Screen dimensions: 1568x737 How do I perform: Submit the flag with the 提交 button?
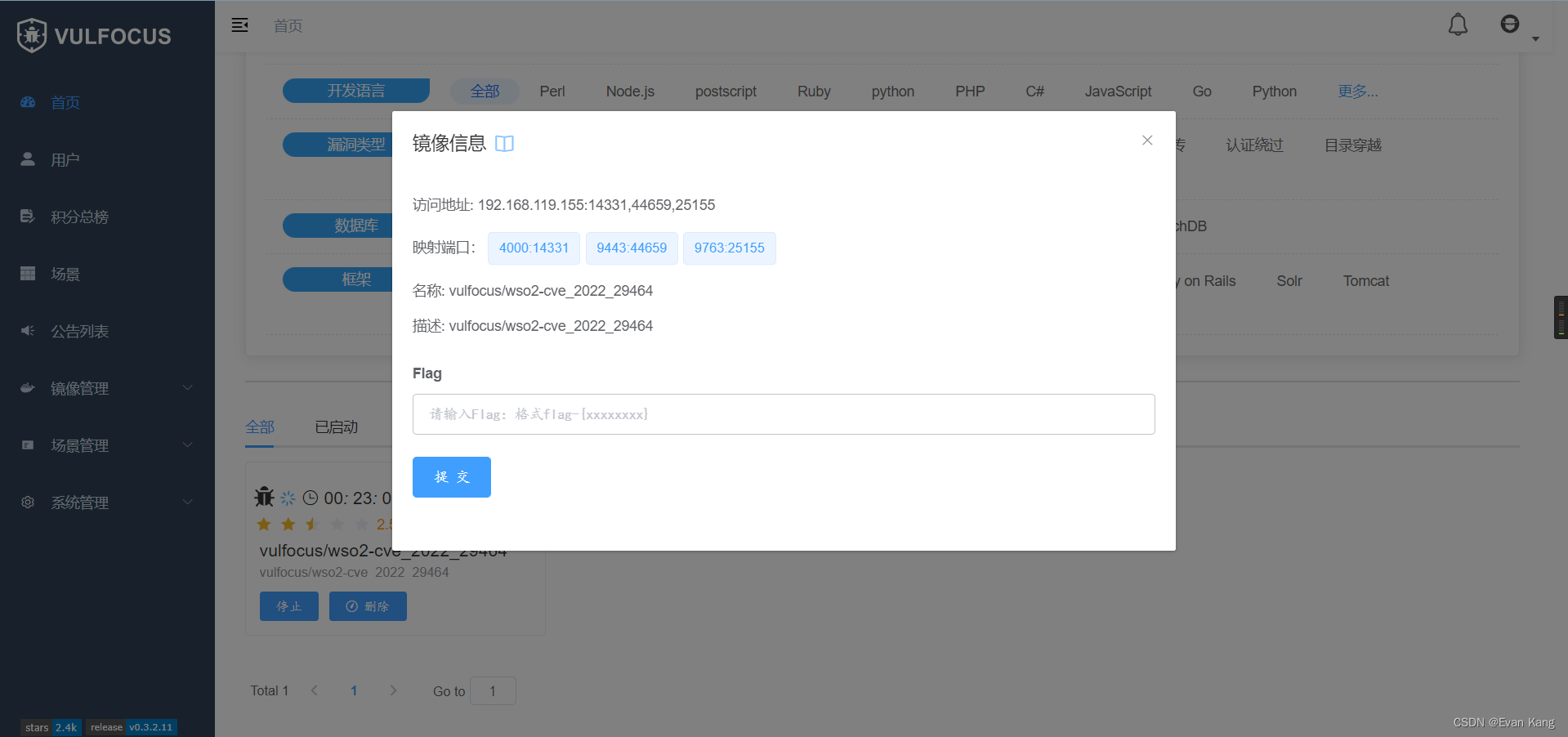click(451, 476)
